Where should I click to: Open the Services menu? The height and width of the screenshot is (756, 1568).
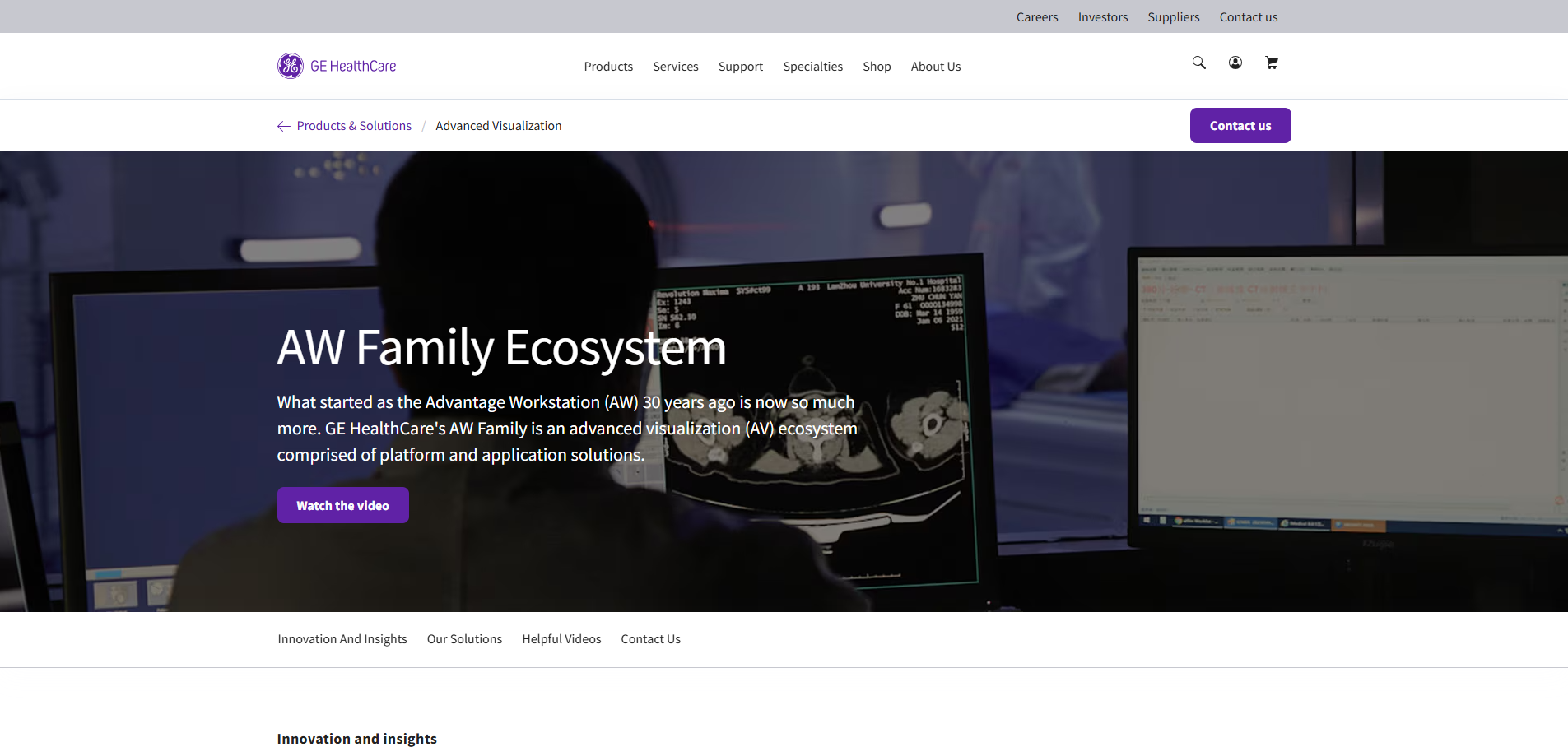676,67
